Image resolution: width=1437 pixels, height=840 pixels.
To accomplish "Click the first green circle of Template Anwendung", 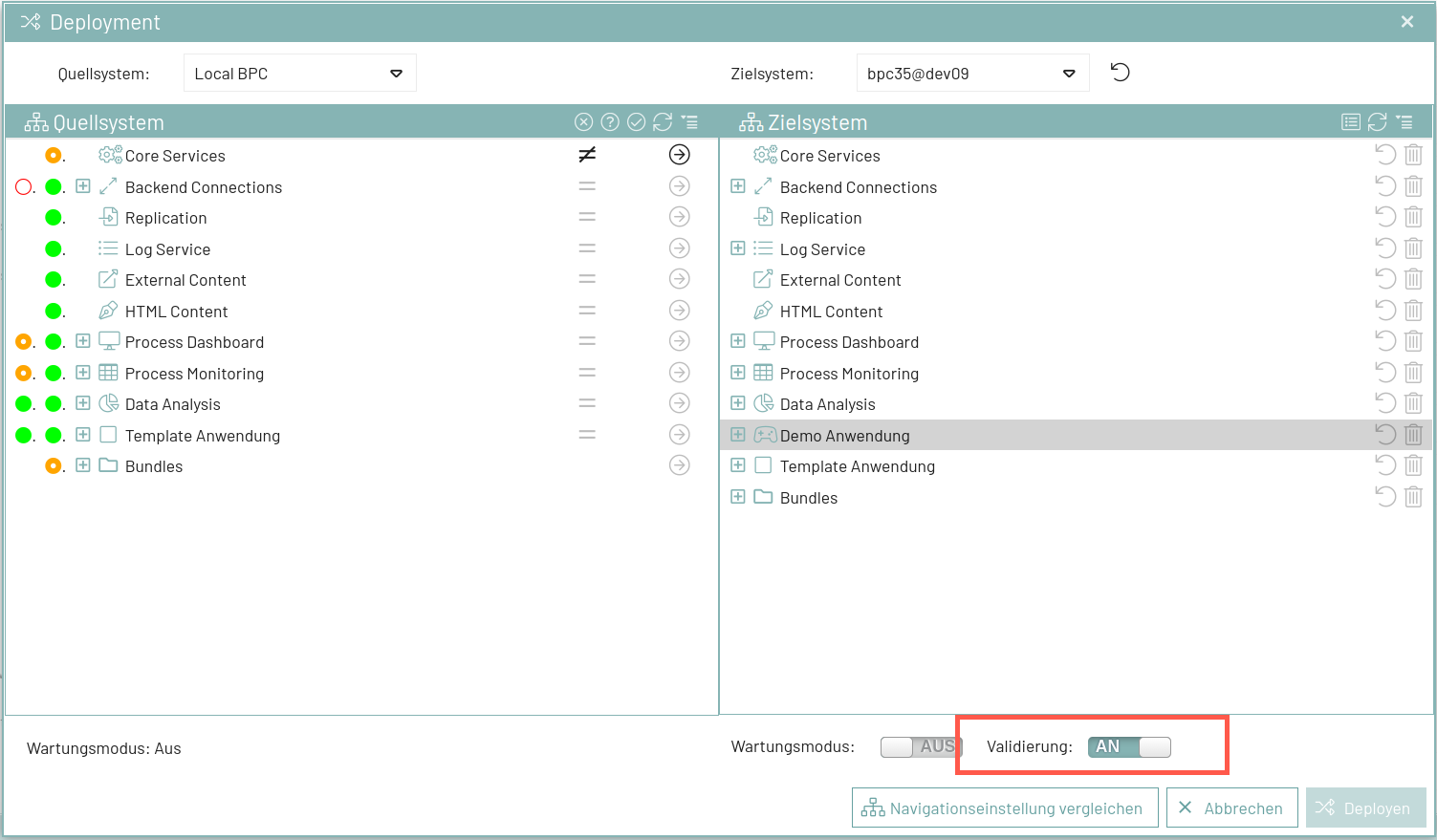I will pyautogui.click(x=24, y=435).
